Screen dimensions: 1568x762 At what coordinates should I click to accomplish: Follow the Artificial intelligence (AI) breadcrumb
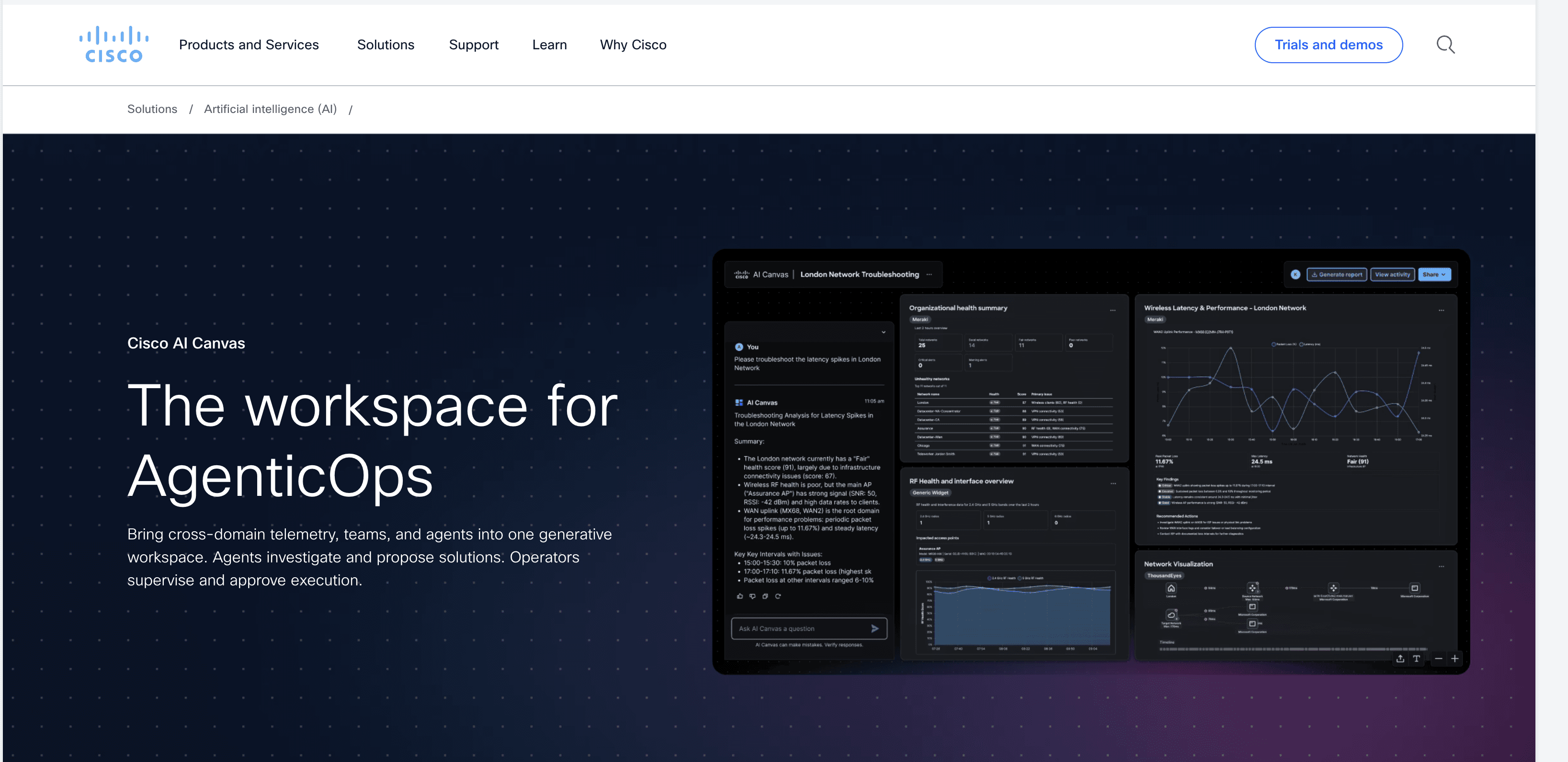[x=270, y=109]
